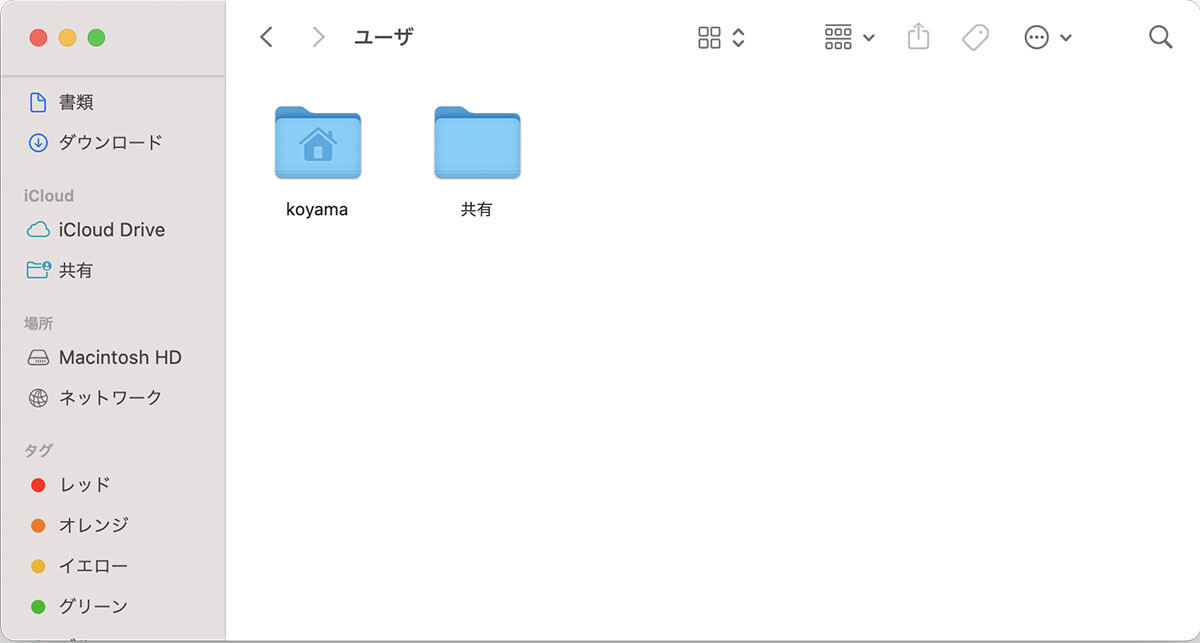Viewport: 1200px width, 643px height.
Task: Click the 書類 document icon
Action: pyautogui.click(x=38, y=102)
